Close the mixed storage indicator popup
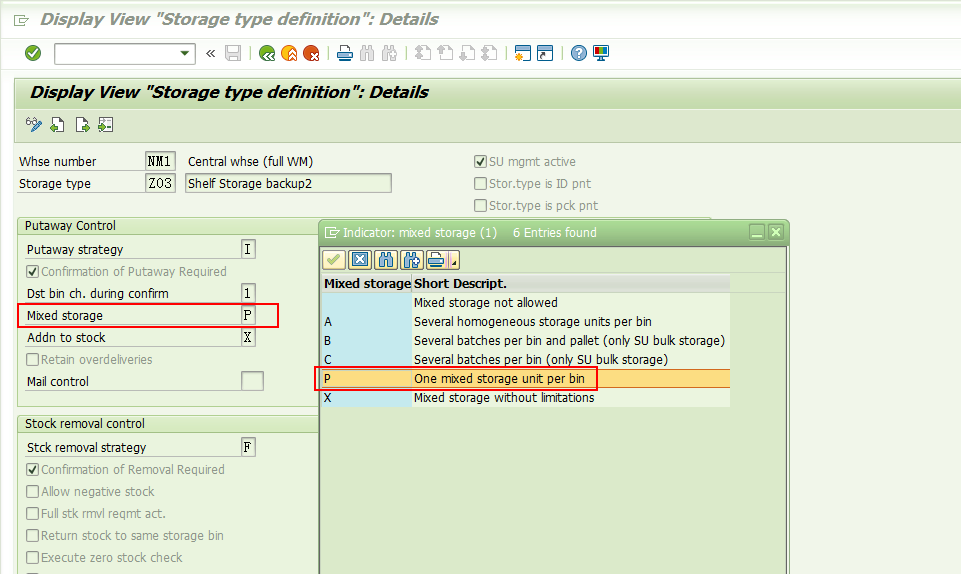Screen dimensions: 961x574 pyautogui.click(x=775, y=232)
